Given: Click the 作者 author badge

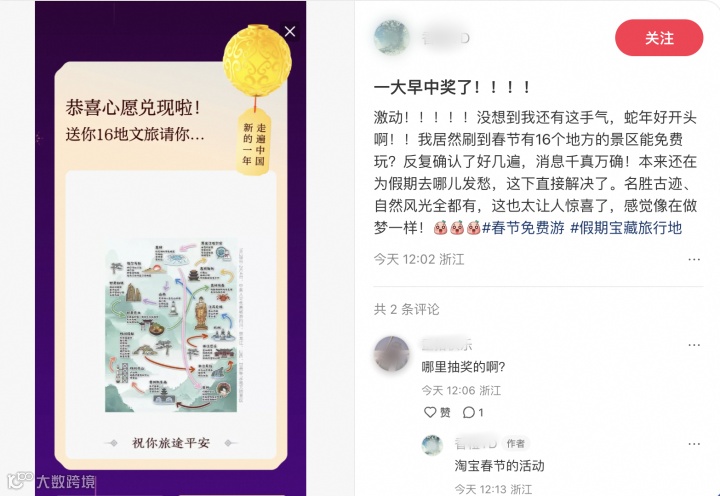Looking at the screenshot, I should [x=515, y=443].
